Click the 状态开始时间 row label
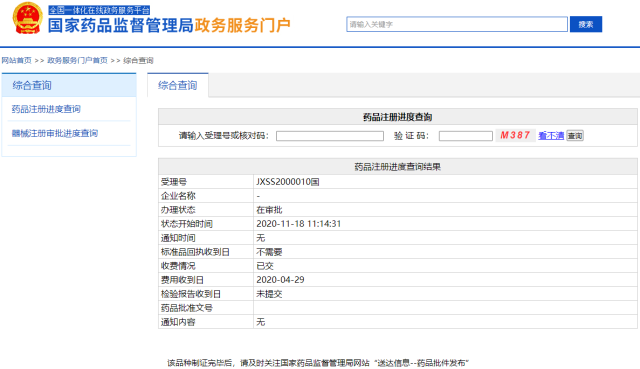This screenshot has width=640, height=369. pyautogui.click(x=187, y=224)
